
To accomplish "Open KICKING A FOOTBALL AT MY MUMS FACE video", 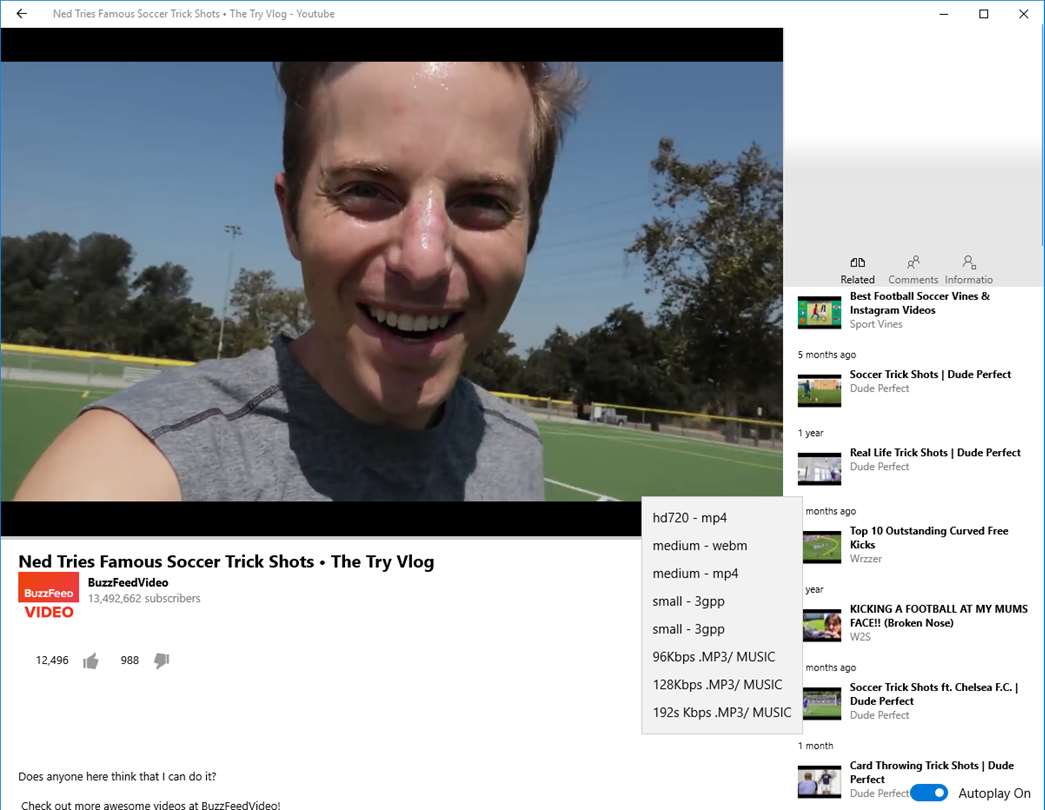I will [x=938, y=616].
